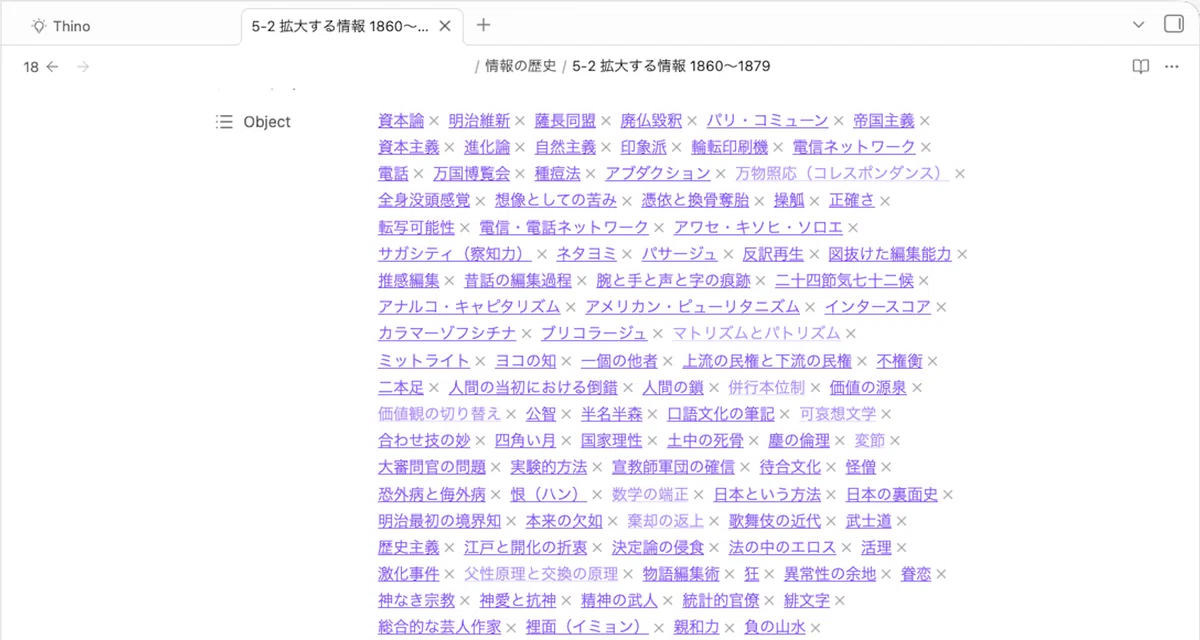This screenshot has width=1200, height=640.
Task: Open the ミットライト link
Action: click(424, 361)
